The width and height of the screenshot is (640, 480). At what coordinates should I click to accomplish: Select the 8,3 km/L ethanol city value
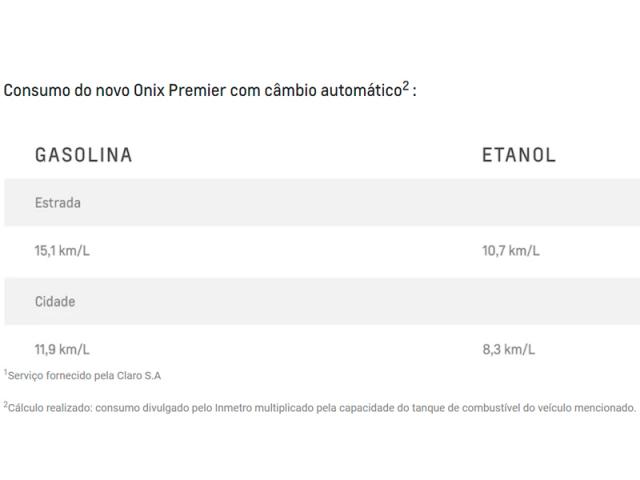509,349
